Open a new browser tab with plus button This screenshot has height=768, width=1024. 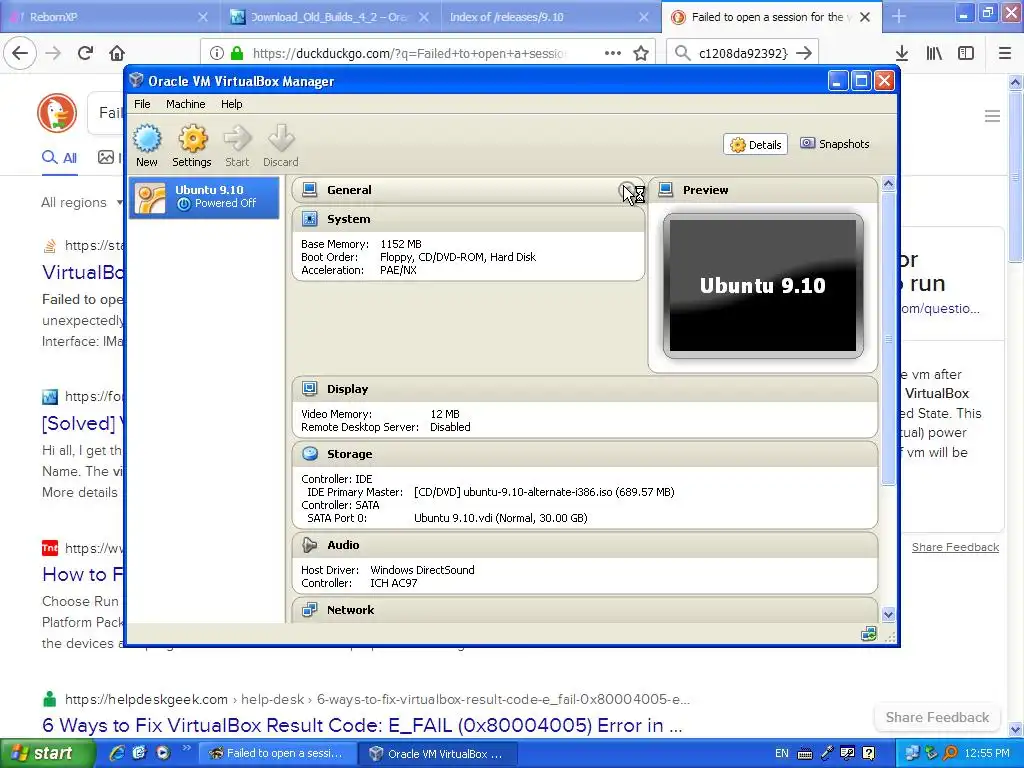899,16
